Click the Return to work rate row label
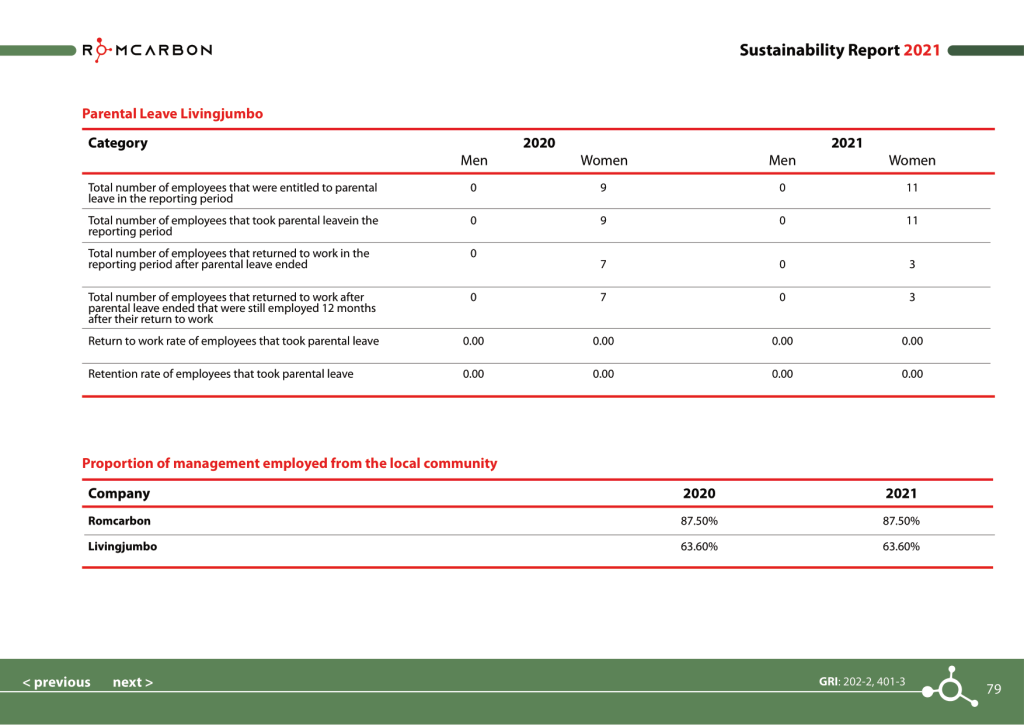The height and width of the screenshot is (725, 1024). click(233, 341)
